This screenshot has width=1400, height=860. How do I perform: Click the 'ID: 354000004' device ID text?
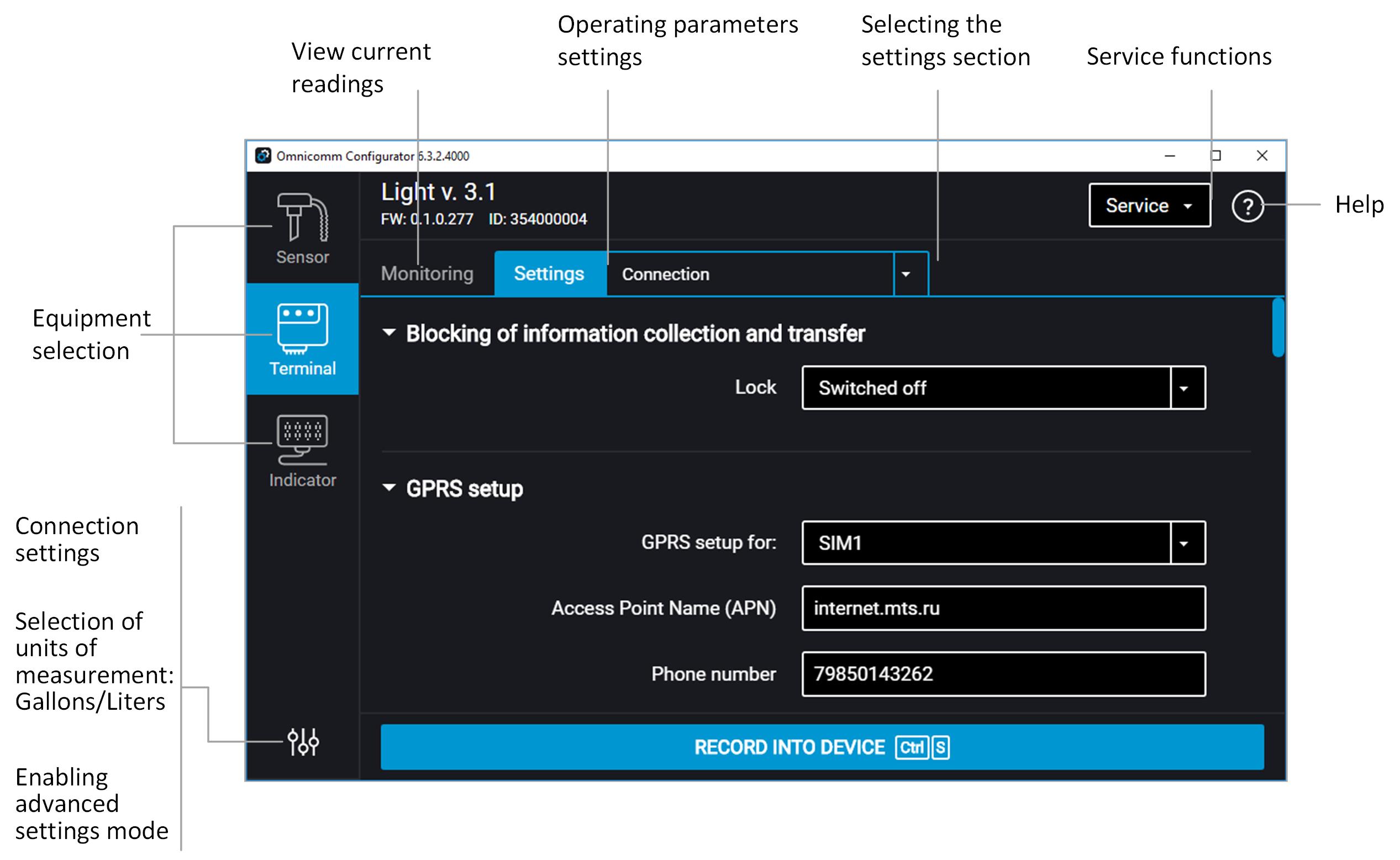coord(538,219)
